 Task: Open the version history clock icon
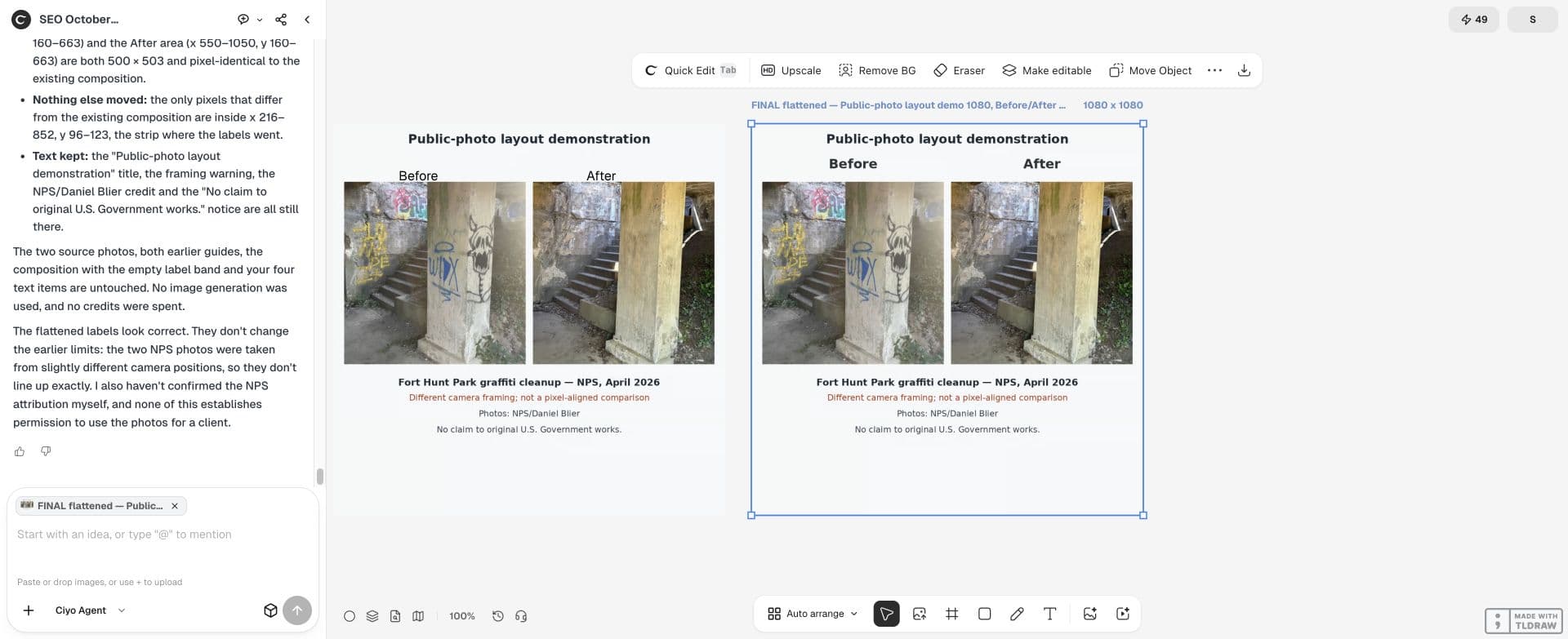(x=498, y=616)
